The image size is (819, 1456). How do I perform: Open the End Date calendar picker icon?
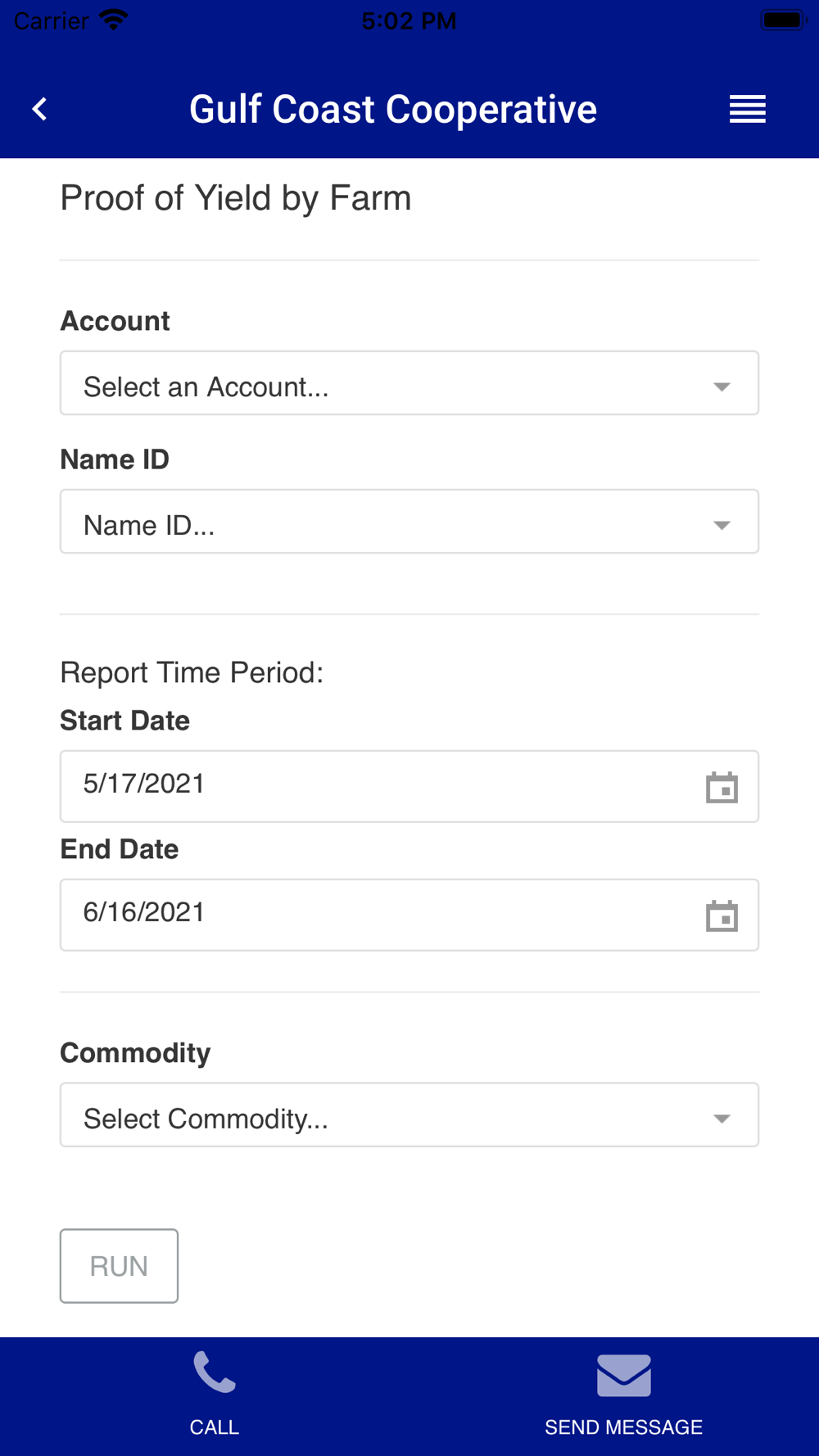click(722, 916)
